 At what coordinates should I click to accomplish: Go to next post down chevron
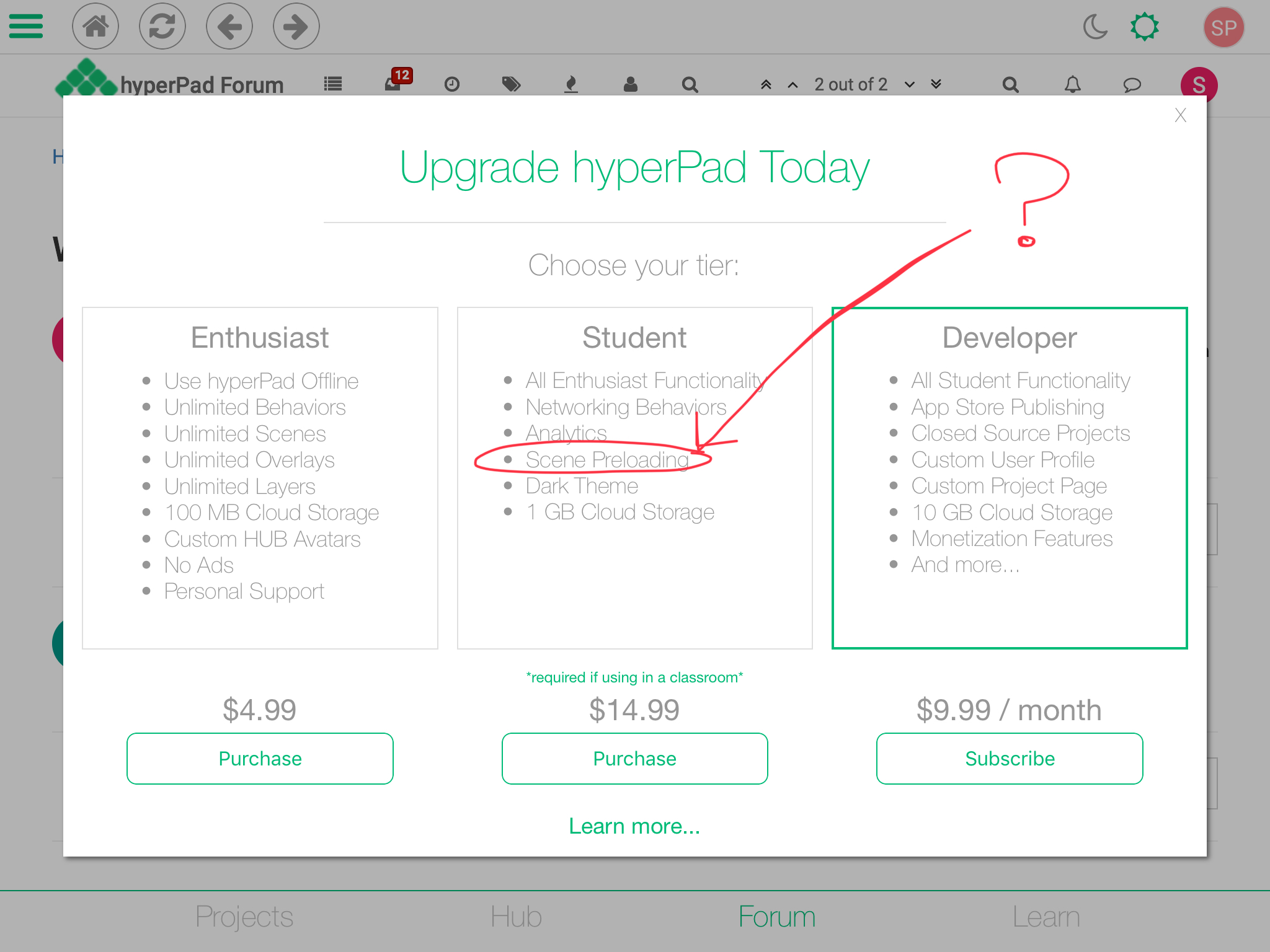pyautogui.click(x=910, y=84)
